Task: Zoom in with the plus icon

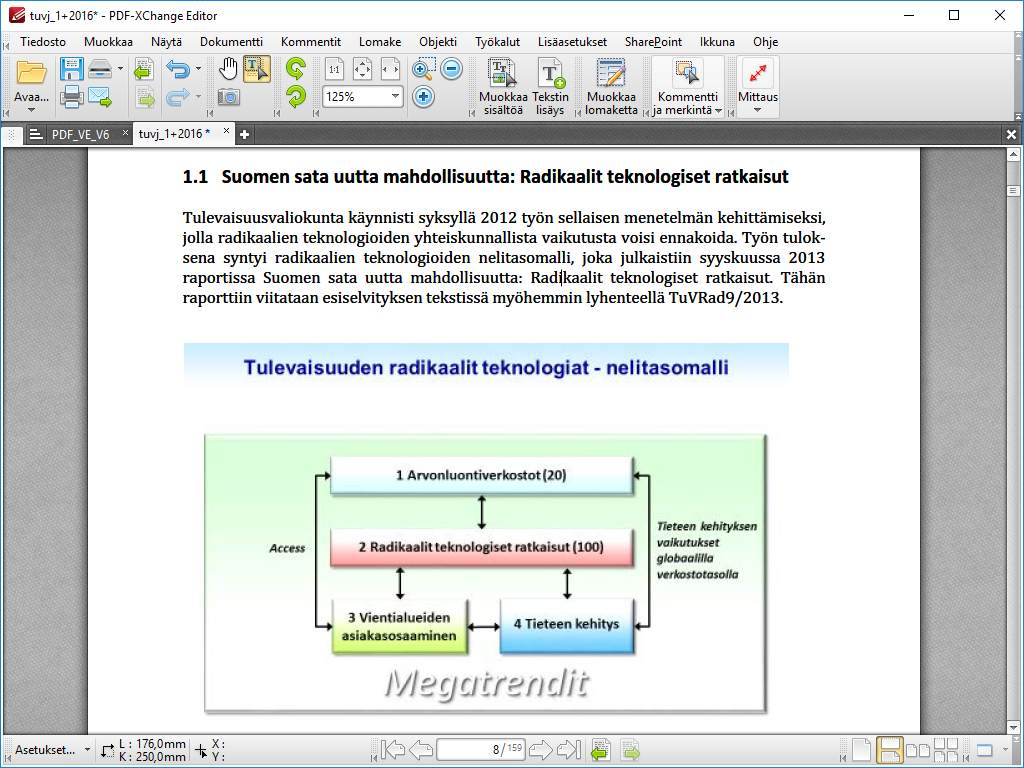Action: [423, 97]
